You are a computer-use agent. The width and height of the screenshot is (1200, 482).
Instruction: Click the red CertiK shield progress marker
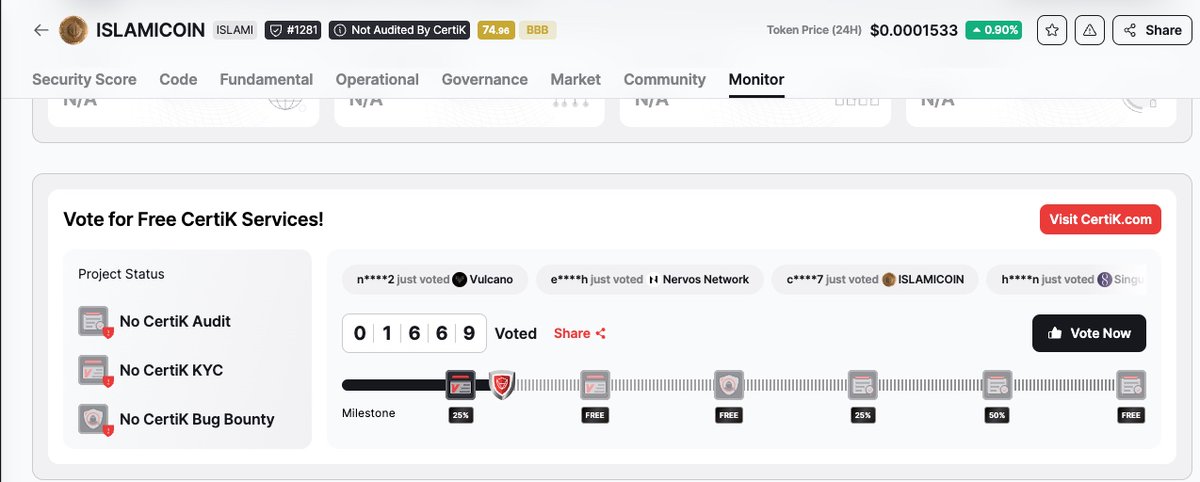502,385
